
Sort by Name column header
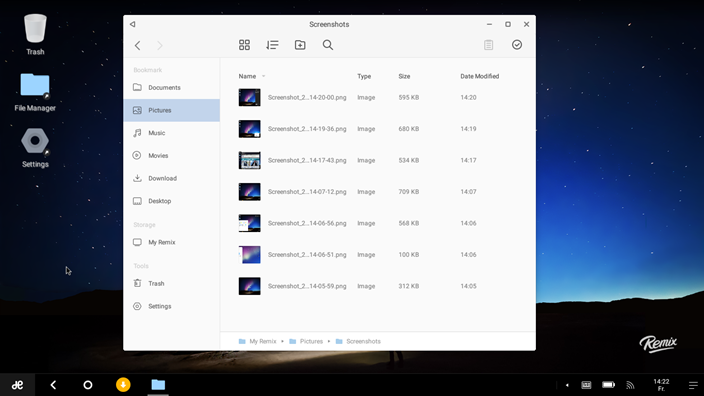tap(247, 76)
